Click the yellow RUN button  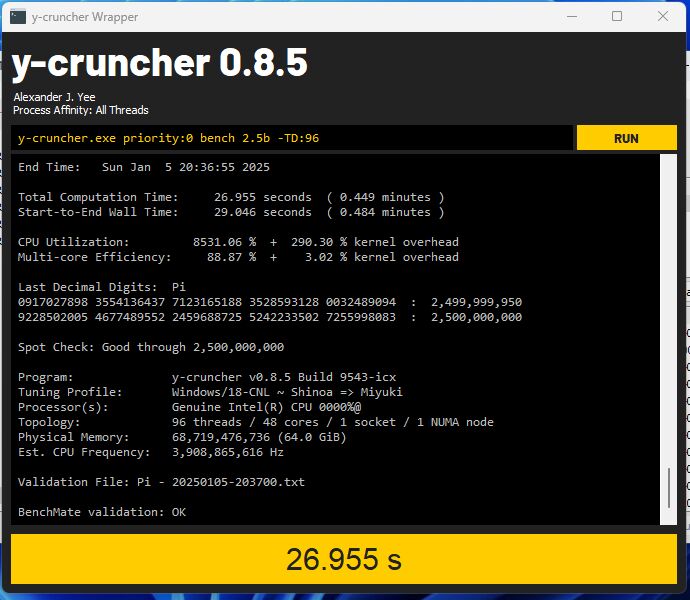click(x=626, y=138)
